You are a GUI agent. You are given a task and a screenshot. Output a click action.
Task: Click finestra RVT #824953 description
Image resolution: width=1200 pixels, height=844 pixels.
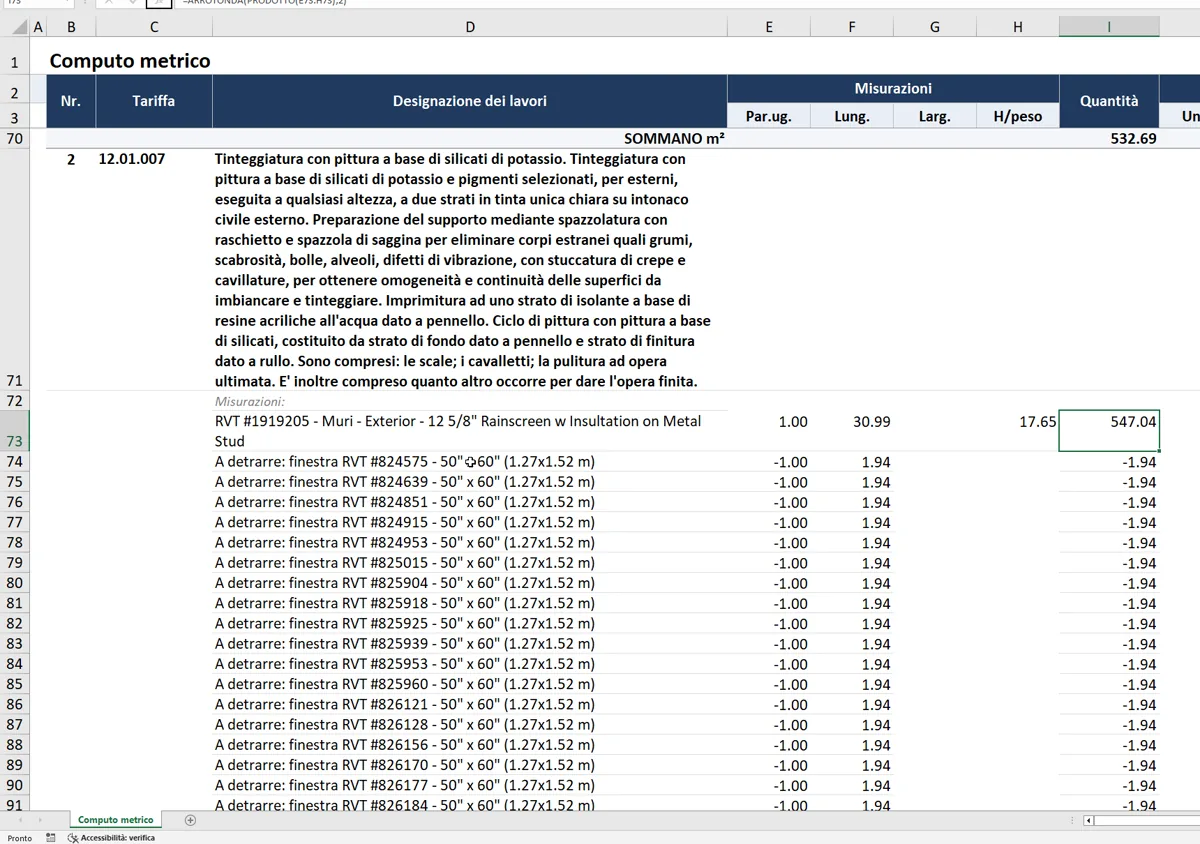point(405,543)
